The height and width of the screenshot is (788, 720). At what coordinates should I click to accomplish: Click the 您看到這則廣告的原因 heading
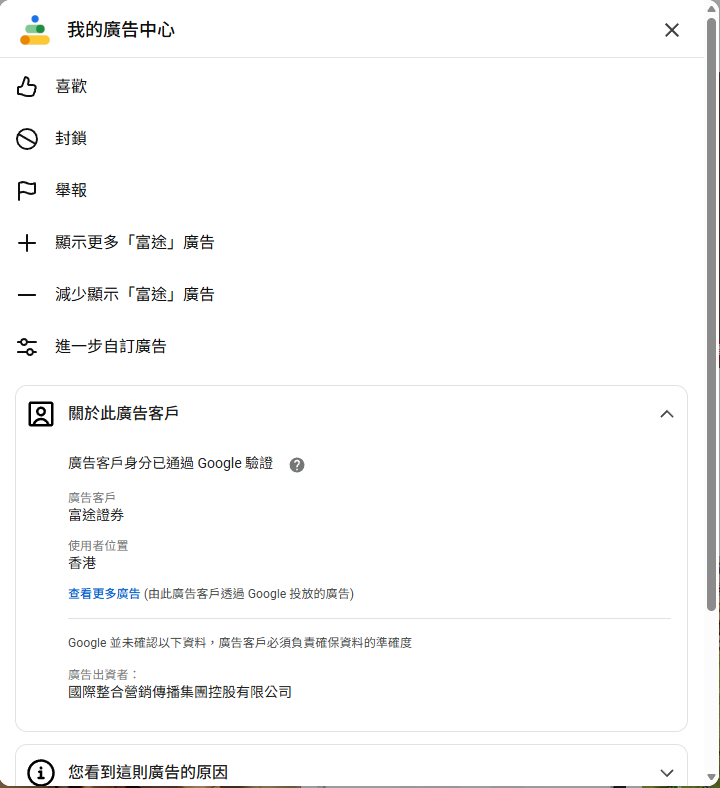click(x=148, y=772)
